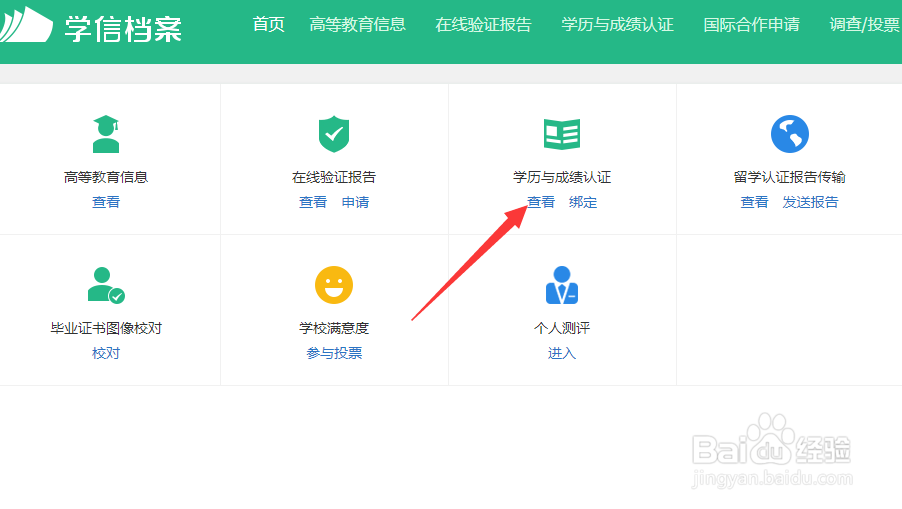Click 查看 under 留学认证报告传输
Image resolution: width=902 pixels, height=509 pixels.
pyautogui.click(x=754, y=202)
